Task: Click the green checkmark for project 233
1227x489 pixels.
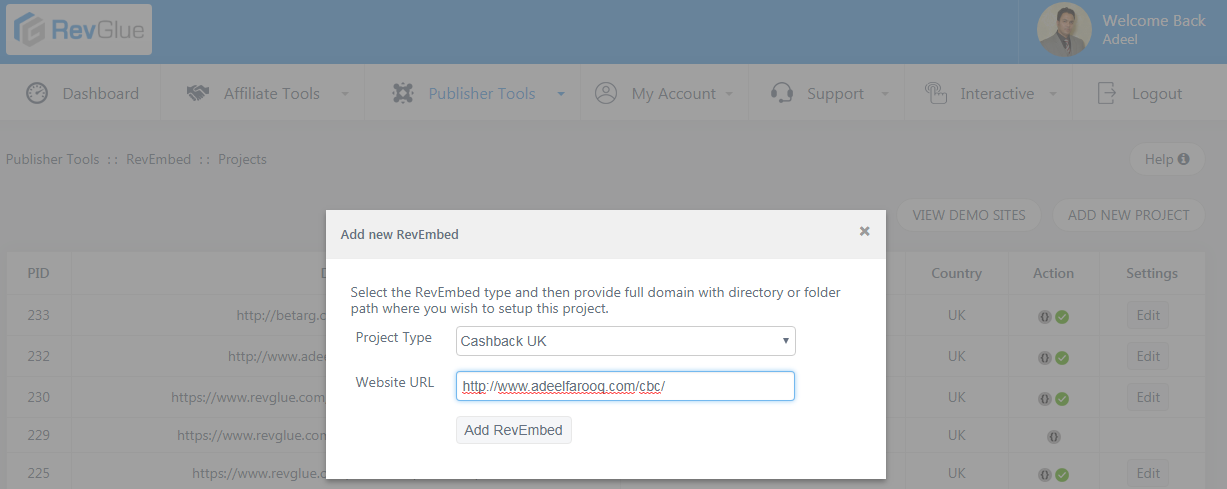Action: tap(1062, 317)
